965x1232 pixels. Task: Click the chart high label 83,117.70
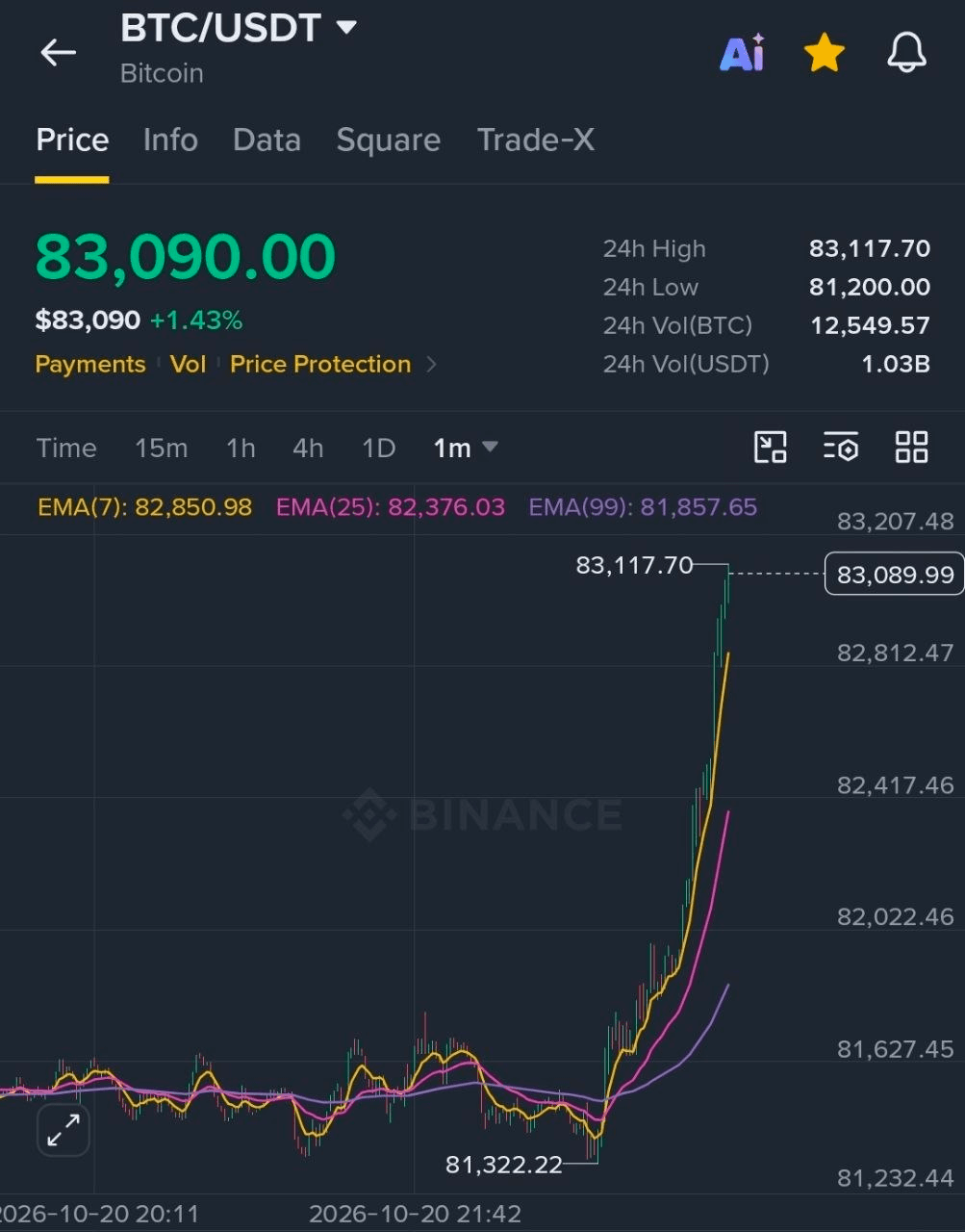(634, 565)
